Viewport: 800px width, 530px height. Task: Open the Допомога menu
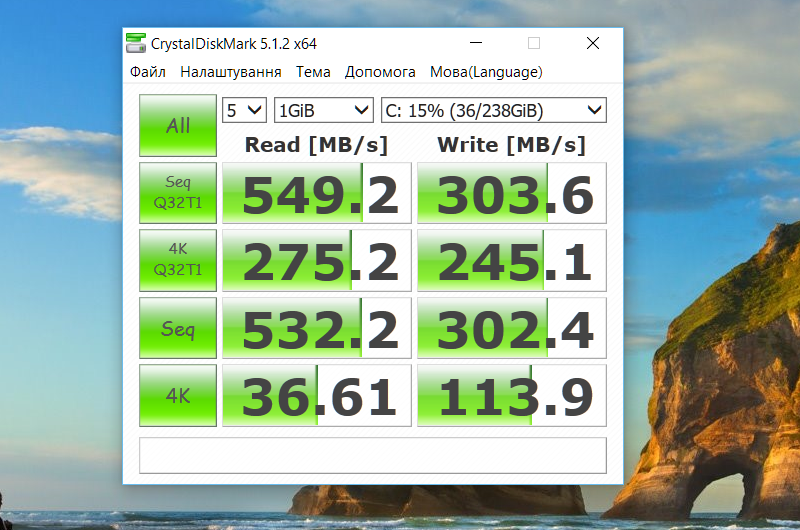(380, 72)
